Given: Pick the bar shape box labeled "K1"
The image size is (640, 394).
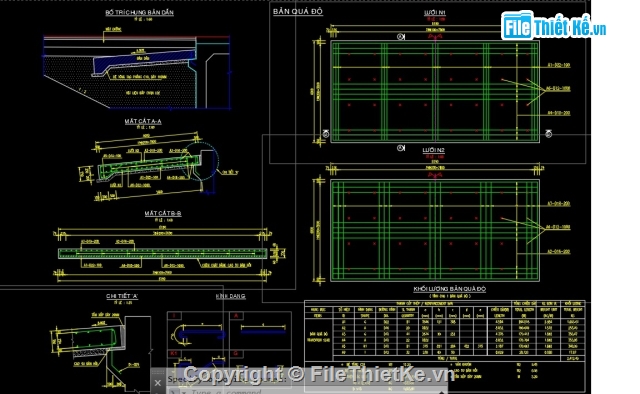Looking at the screenshot, I should (x=195, y=359).
